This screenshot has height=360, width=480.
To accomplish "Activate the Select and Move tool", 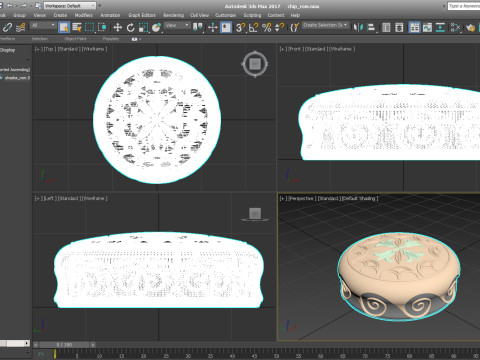I will click(x=117, y=27).
